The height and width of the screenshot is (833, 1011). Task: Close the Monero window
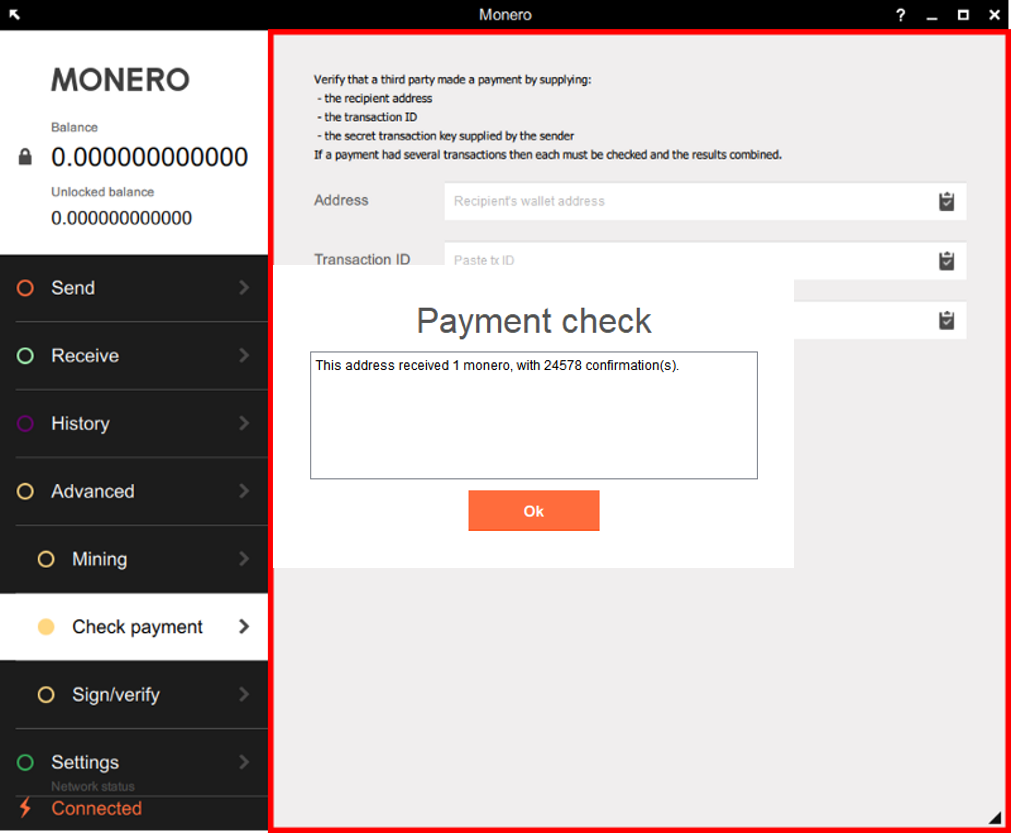(x=994, y=15)
